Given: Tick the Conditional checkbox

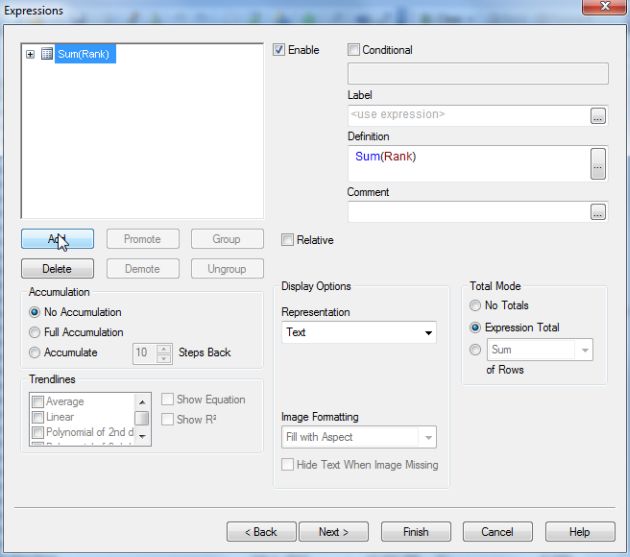Looking at the screenshot, I should 354,50.
